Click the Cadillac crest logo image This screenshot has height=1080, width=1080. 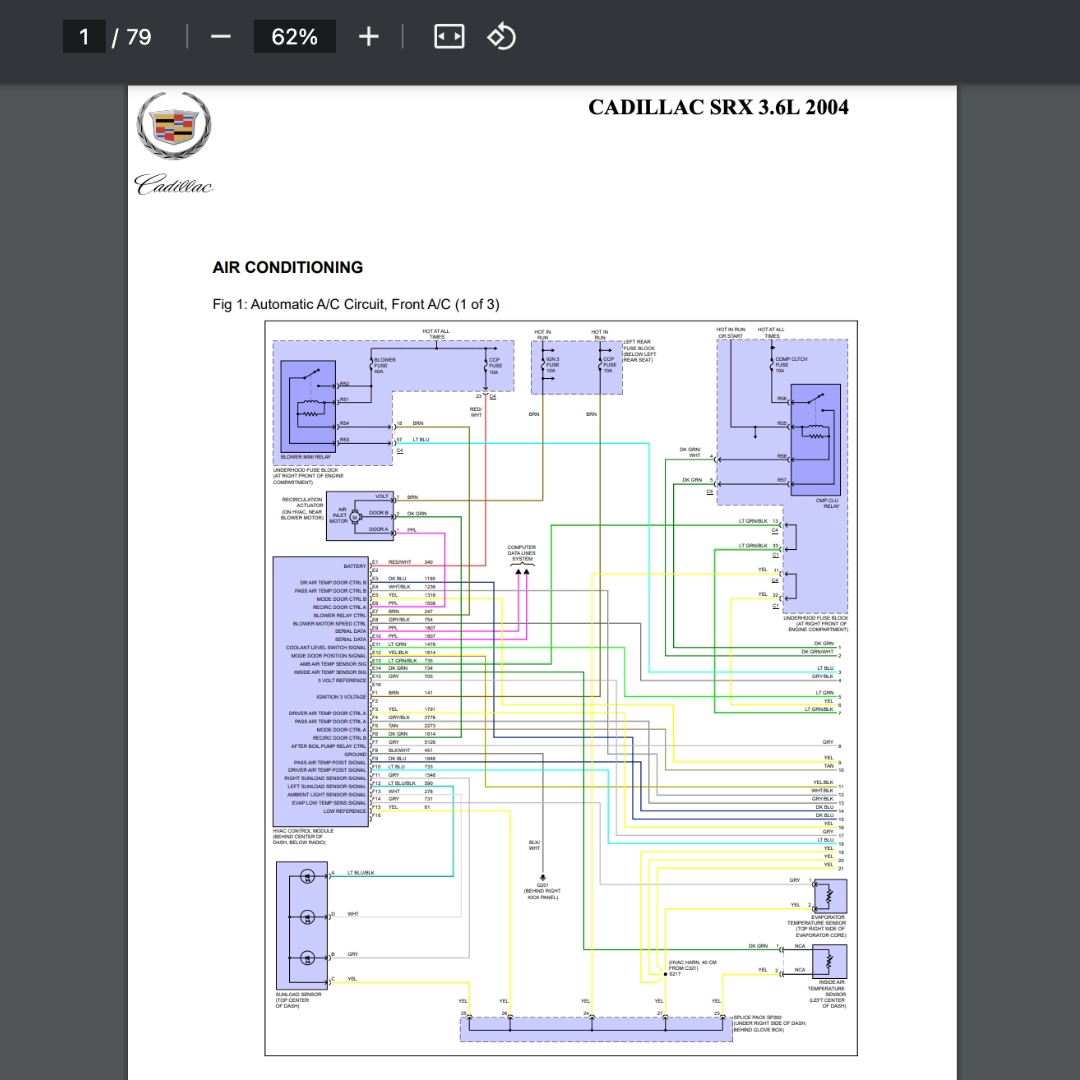click(174, 125)
